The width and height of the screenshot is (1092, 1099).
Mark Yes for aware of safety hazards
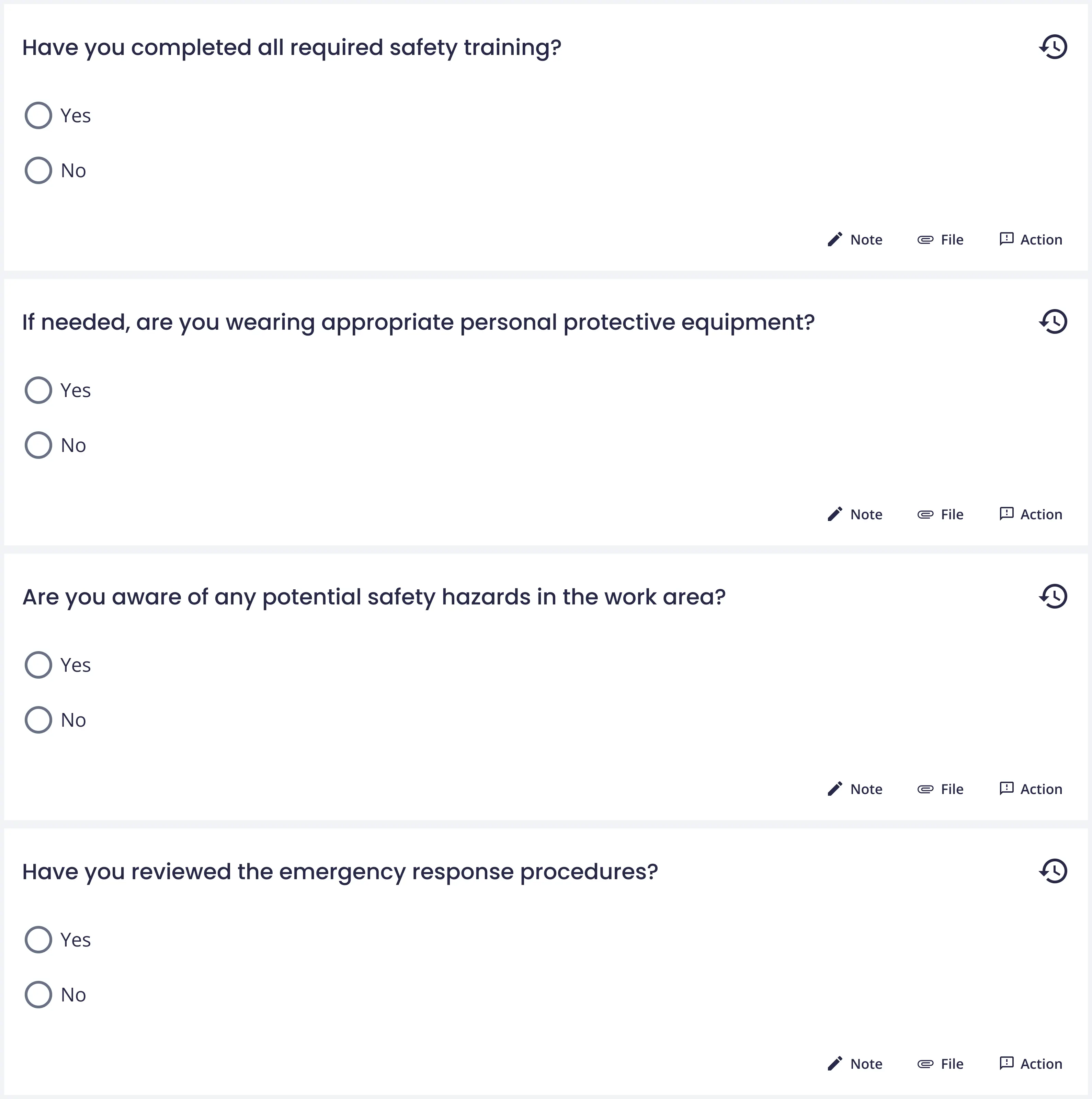tap(39, 665)
